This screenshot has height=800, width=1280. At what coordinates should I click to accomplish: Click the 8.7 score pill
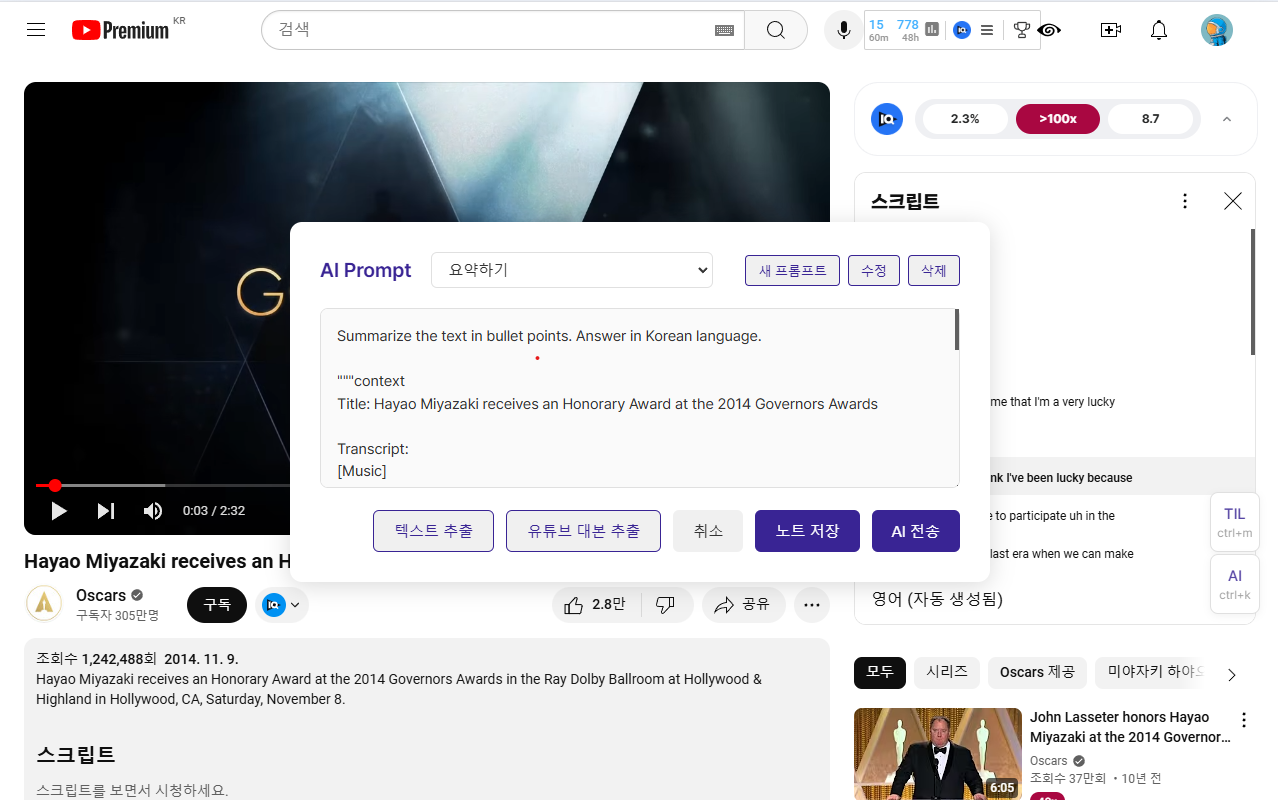click(x=1150, y=119)
